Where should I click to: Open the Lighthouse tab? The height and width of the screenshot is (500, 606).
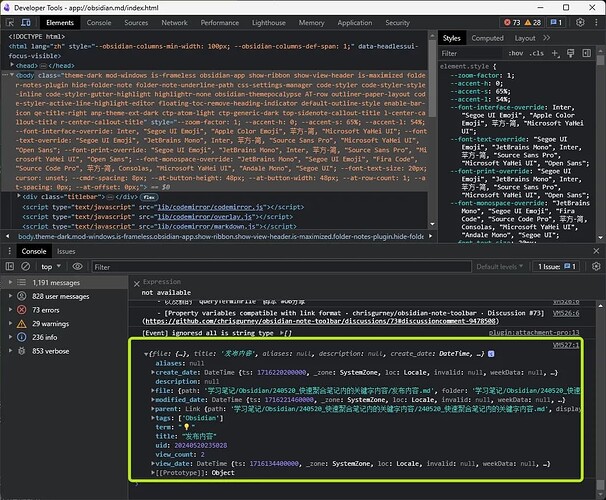(269, 22)
